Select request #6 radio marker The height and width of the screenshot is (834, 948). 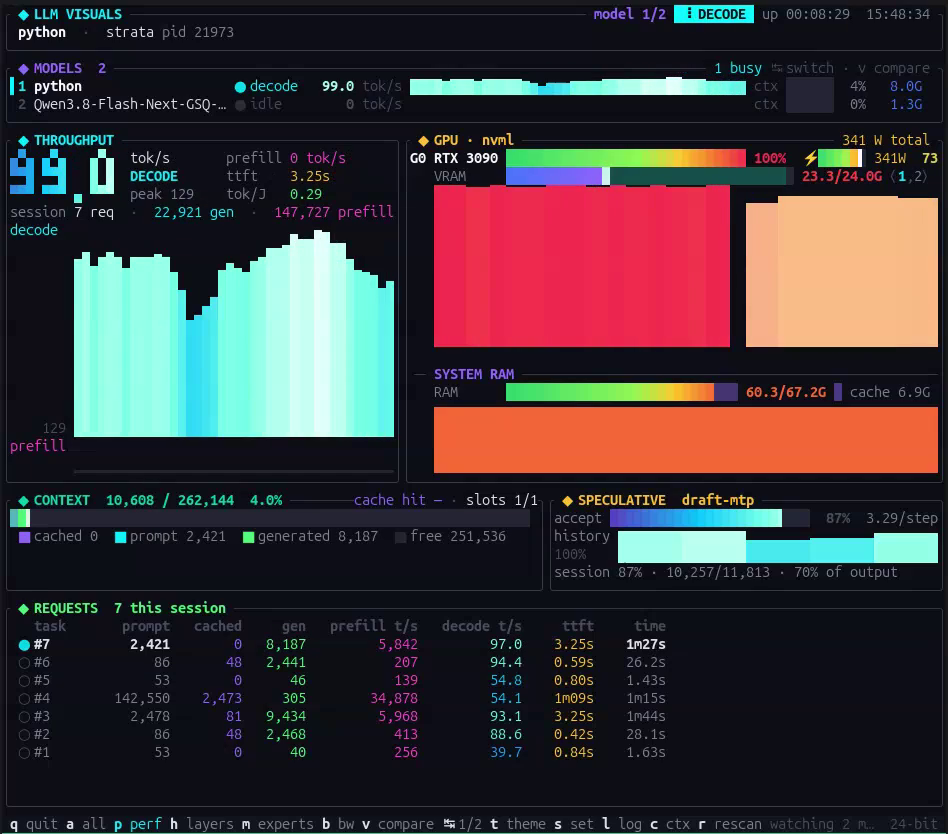coord(24,663)
